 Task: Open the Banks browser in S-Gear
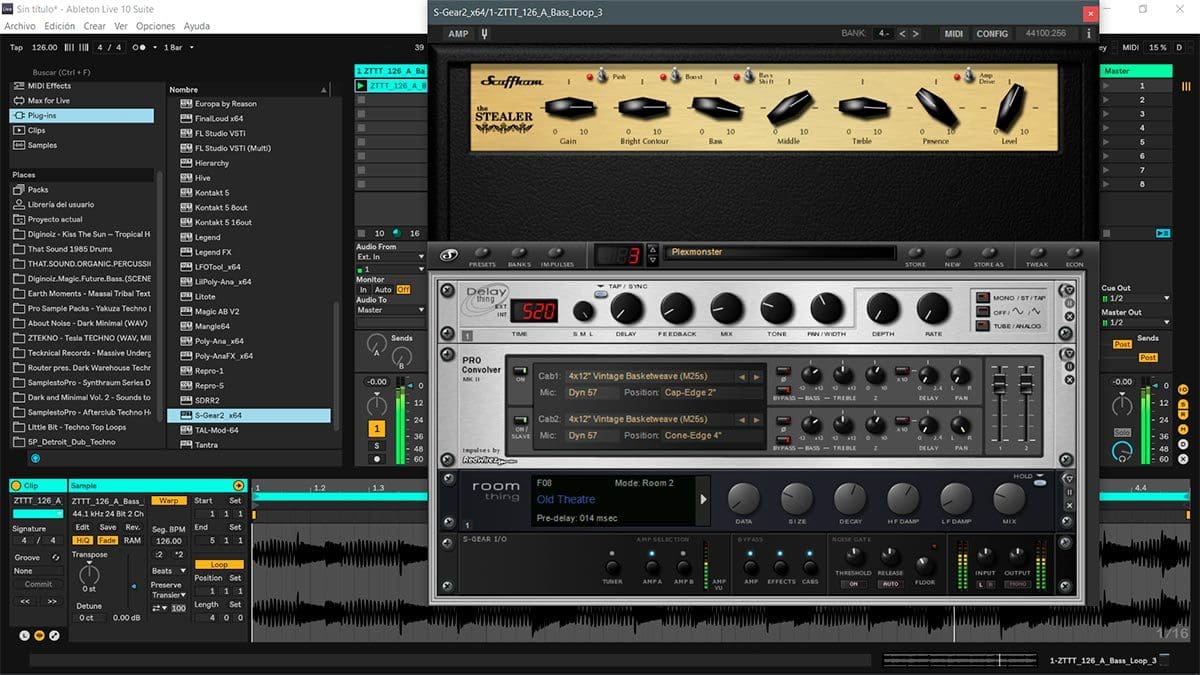pyautogui.click(x=519, y=253)
